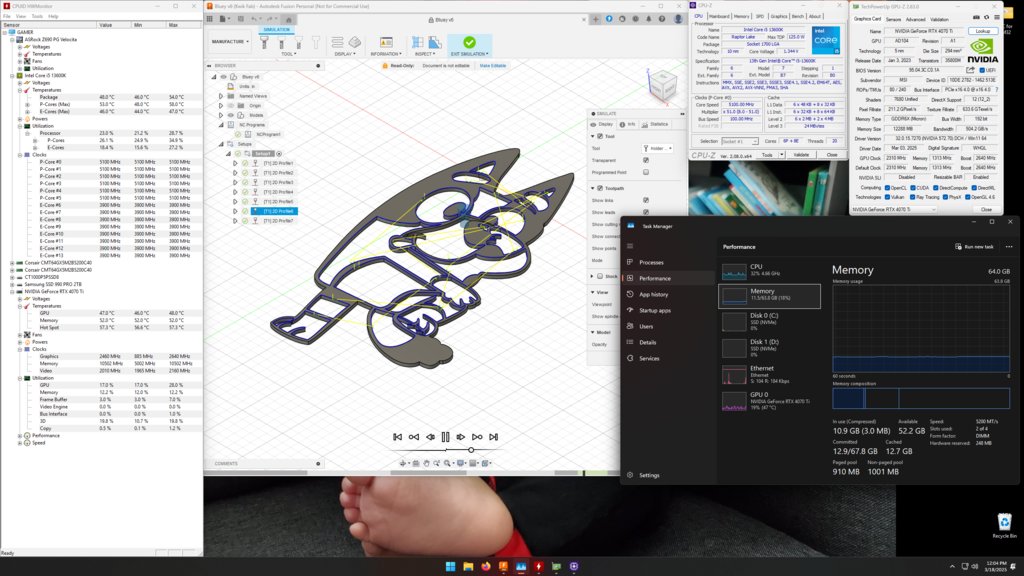Click the new design plus icon in Fusion
The image size is (1024, 576).
[596, 20]
